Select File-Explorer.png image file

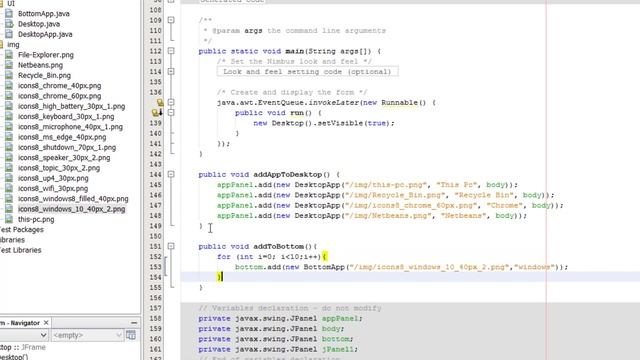pos(46,55)
